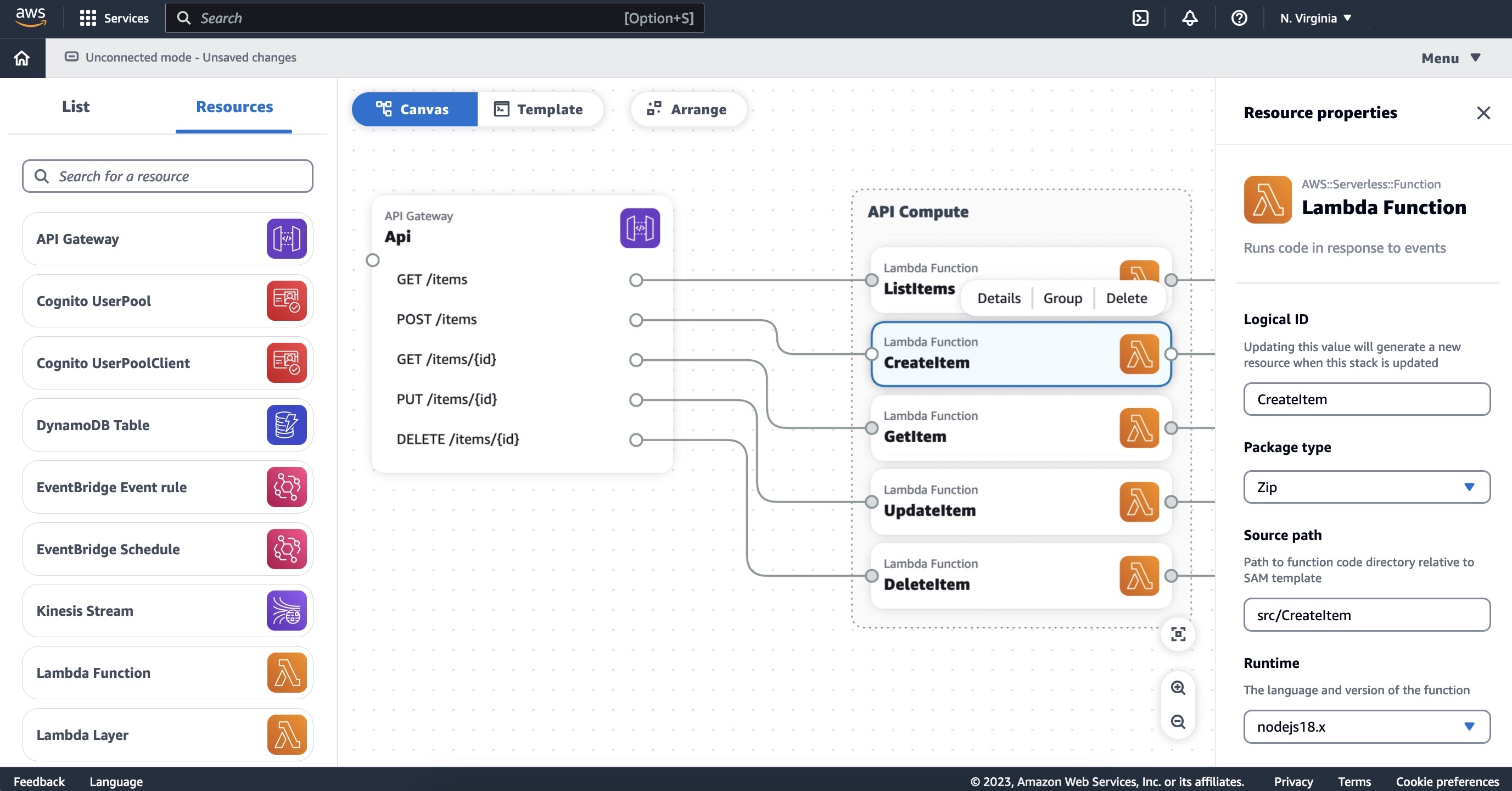Image resolution: width=1512 pixels, height=791 pixels.
Task: Open the help question mark icon
Action: tap(1239, 18)
